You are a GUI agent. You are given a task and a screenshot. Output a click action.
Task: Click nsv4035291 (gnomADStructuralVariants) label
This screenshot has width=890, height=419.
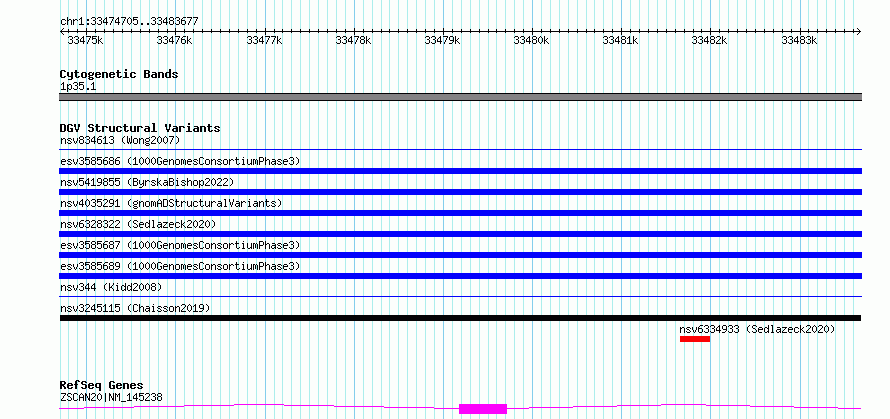(171, 203)
